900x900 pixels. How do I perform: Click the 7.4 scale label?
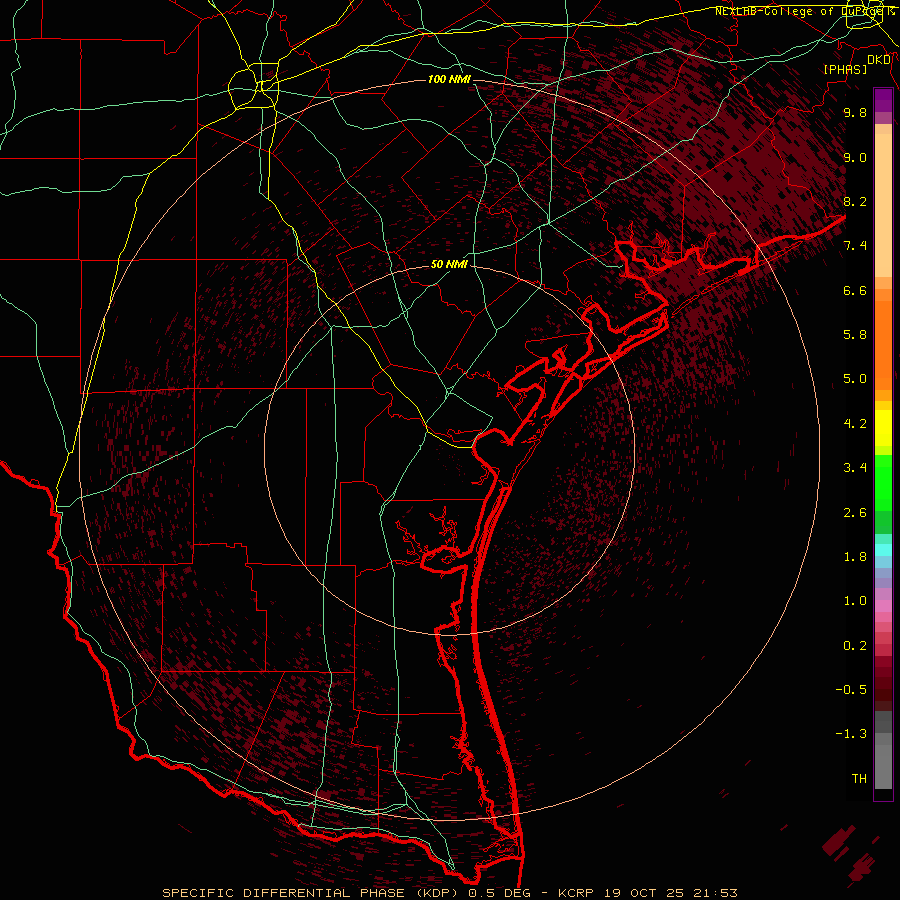pyautogui.click(x=855, y=246)
